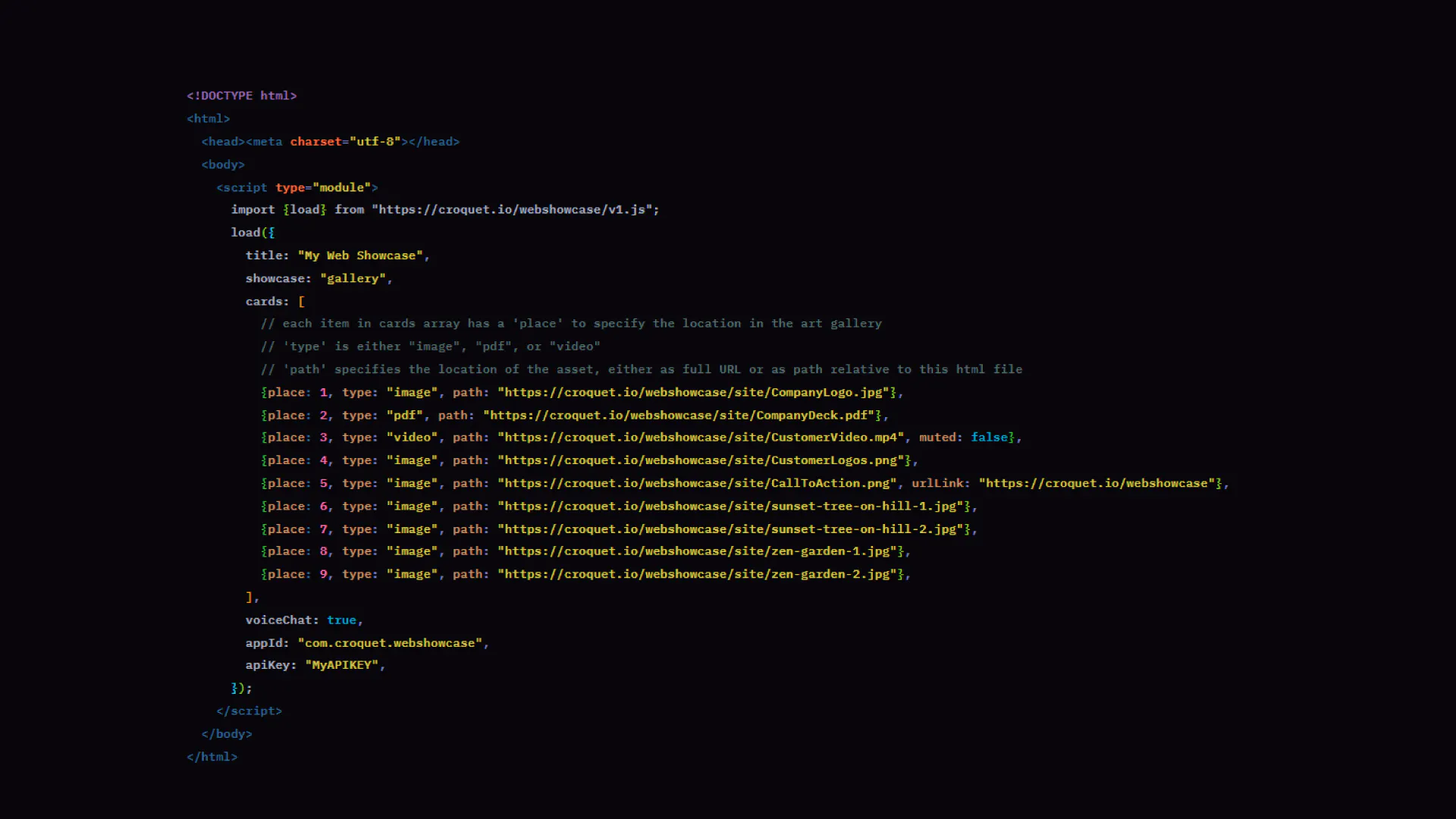Click the "com.croquet.webshowcase" appId string

[390, 642]
